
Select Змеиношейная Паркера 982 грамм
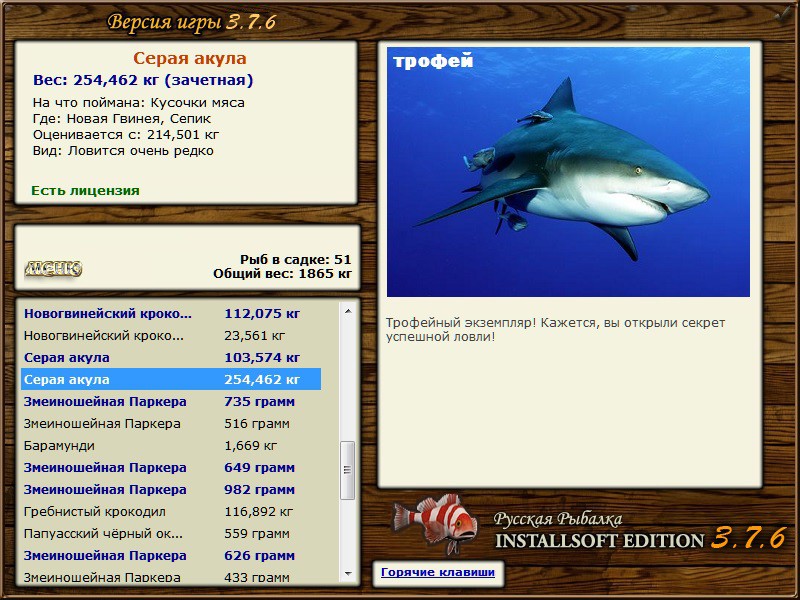171,489
